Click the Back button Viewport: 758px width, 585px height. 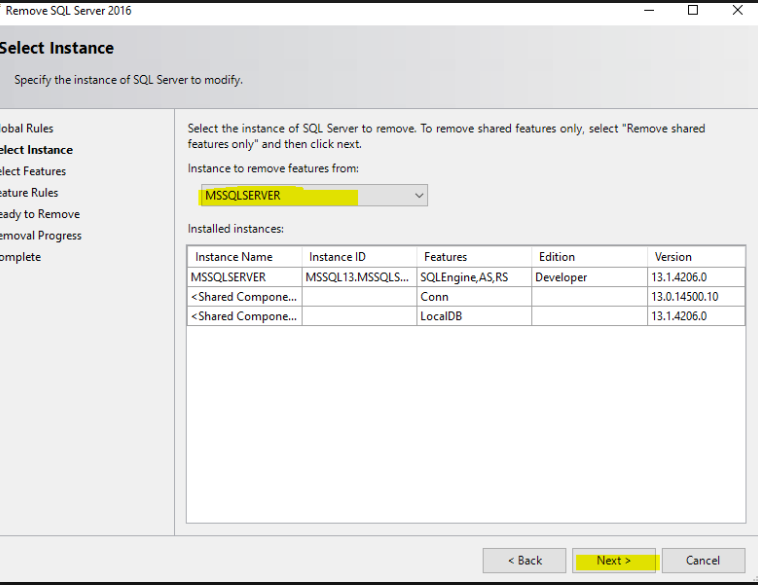tap(524, 561)
